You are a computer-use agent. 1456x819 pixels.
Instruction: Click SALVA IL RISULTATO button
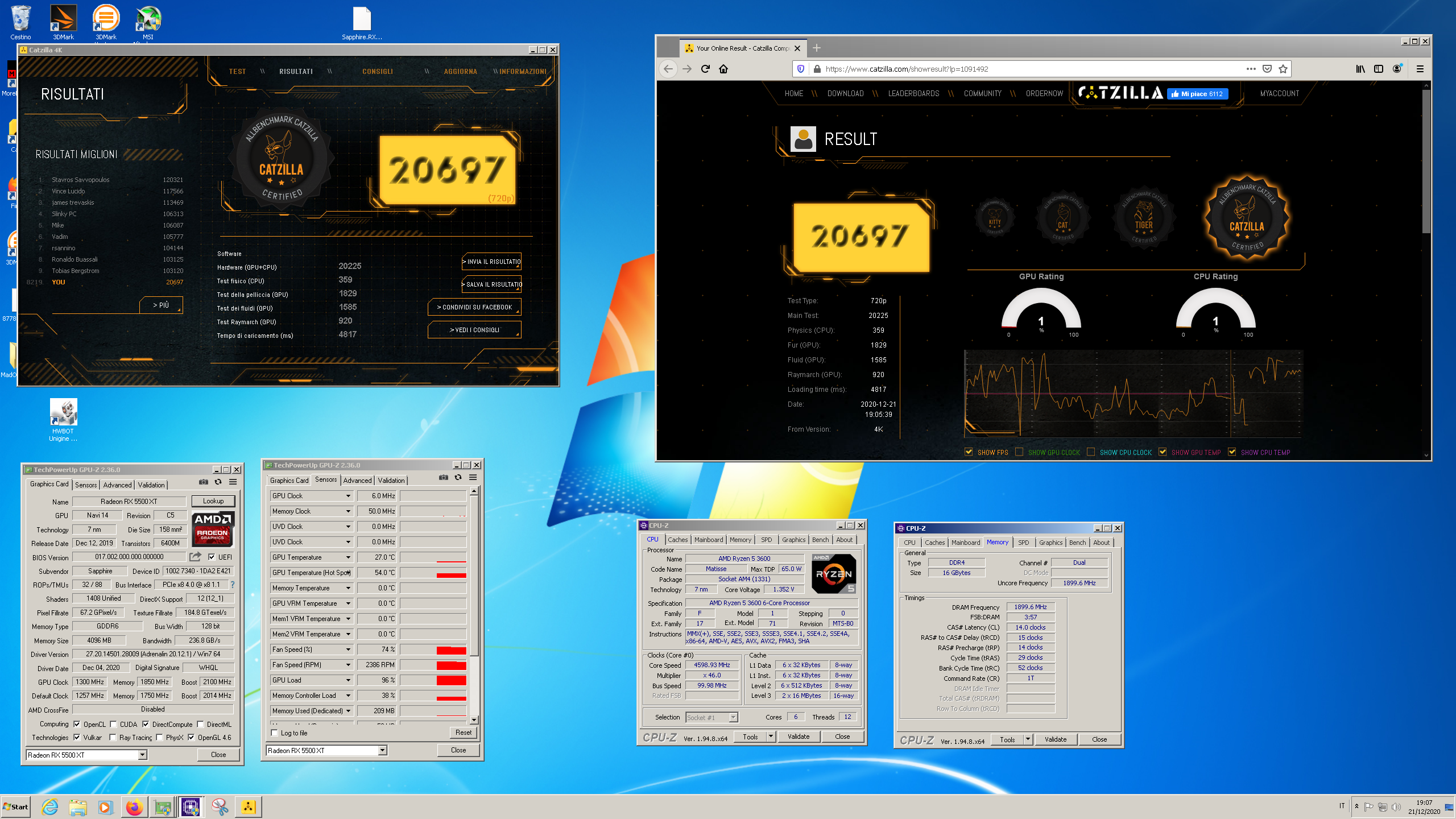(491, 284)
